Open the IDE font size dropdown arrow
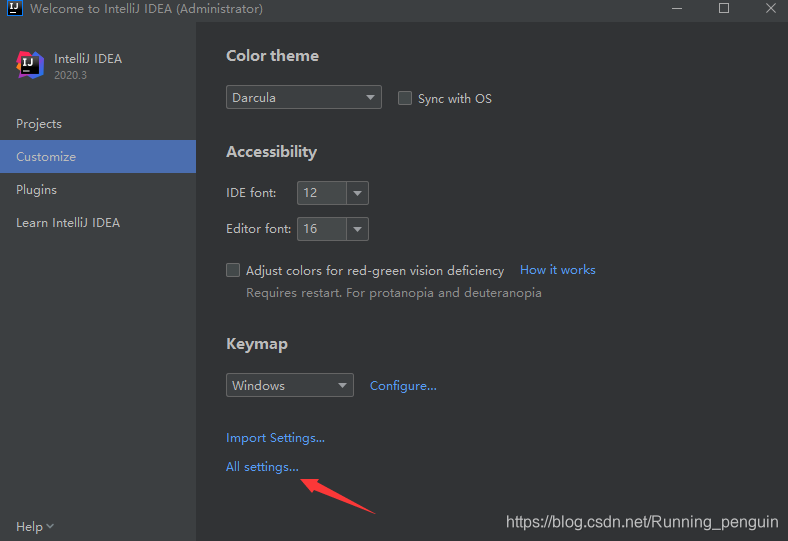Image resolution: width=788 pixels, height=541 pixels. click(357, 193)
